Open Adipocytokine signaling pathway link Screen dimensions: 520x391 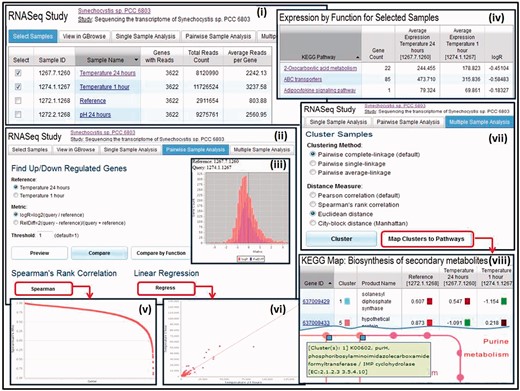coord(320,90)
